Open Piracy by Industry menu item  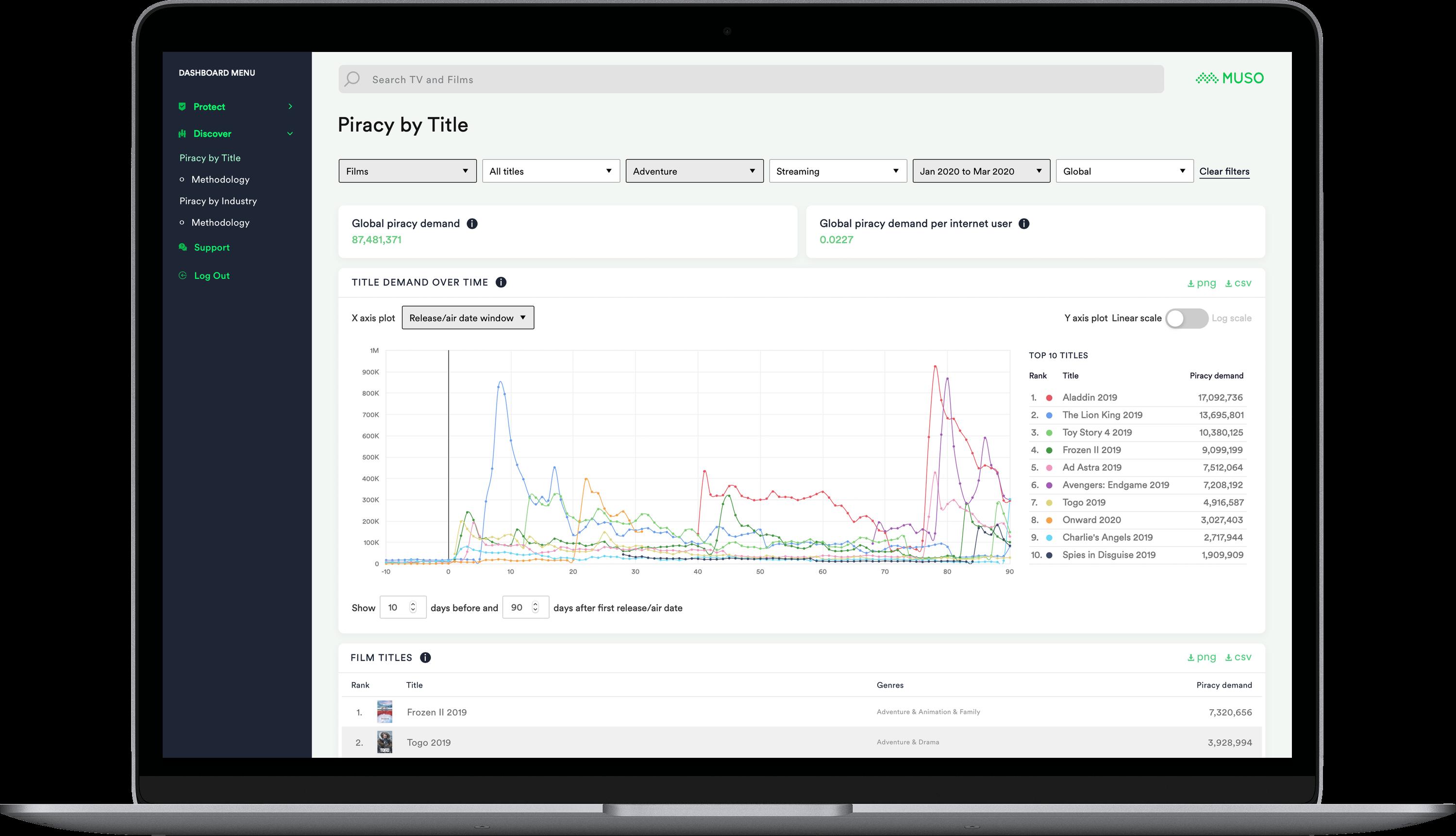click(x=218, y=201)
